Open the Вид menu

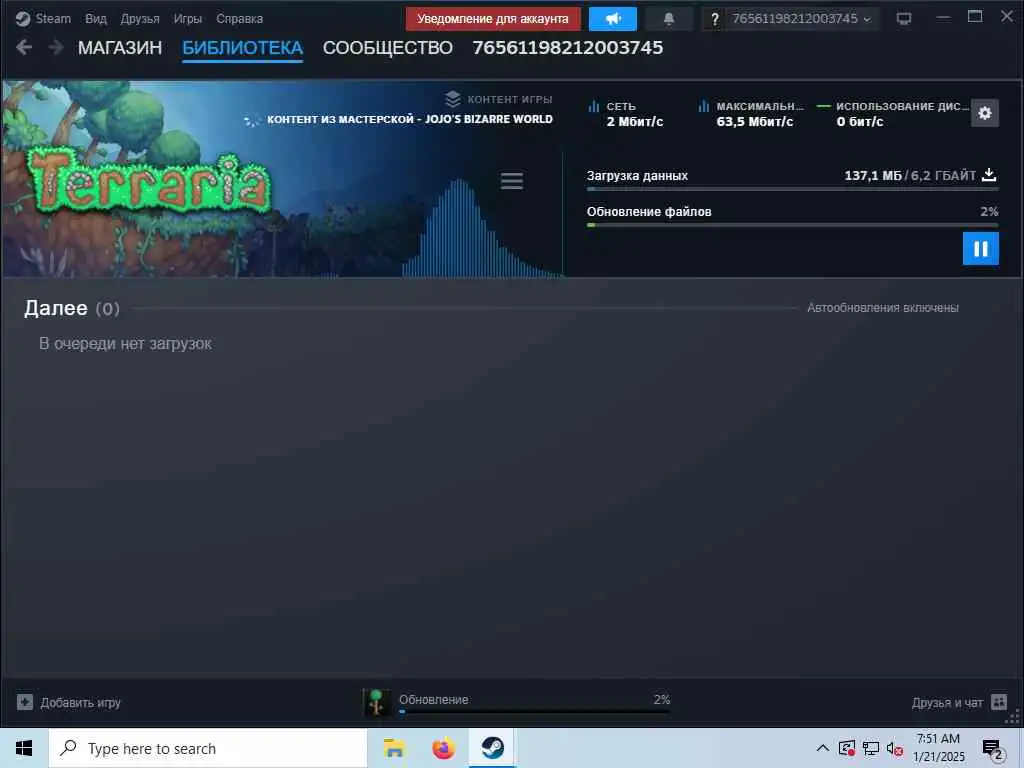coord(95,18)
